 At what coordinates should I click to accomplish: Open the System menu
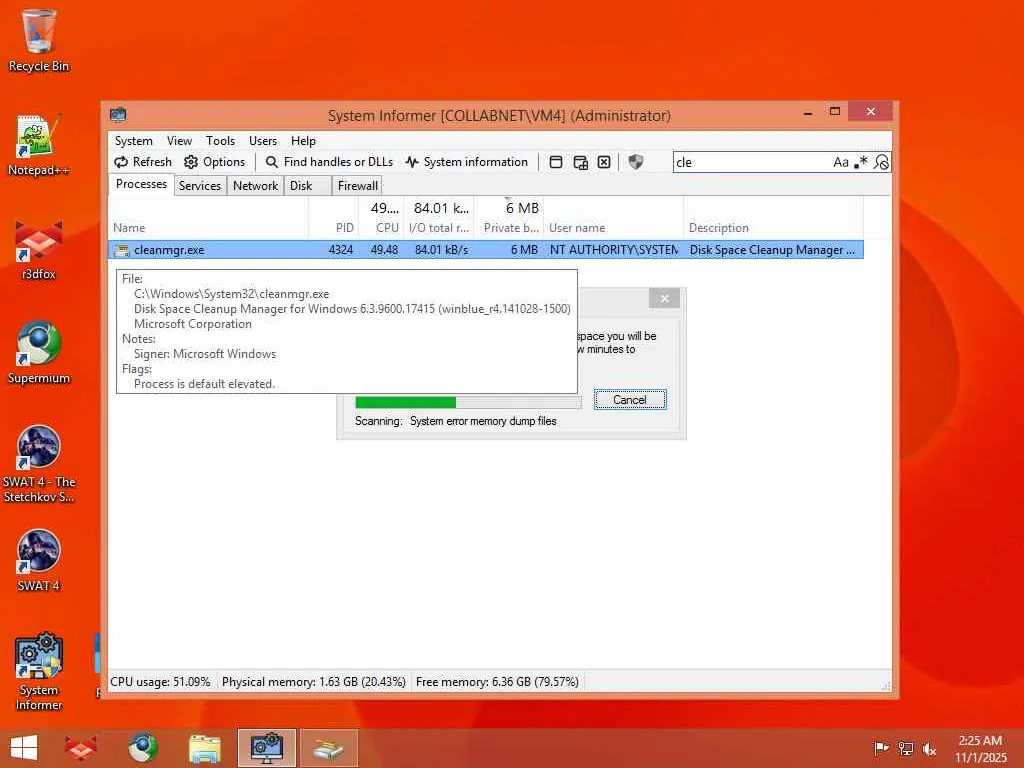tap(133, 140)
